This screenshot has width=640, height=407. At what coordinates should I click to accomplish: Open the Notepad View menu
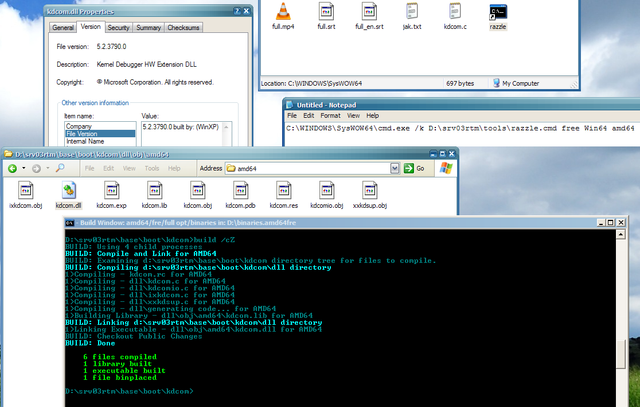(x=353, y=116)
